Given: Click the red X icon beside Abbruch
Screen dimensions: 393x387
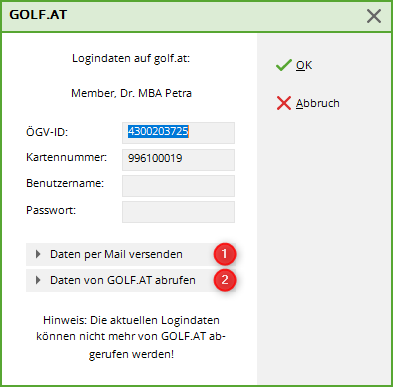Looking at the screenshot, I should click(284, 103).
